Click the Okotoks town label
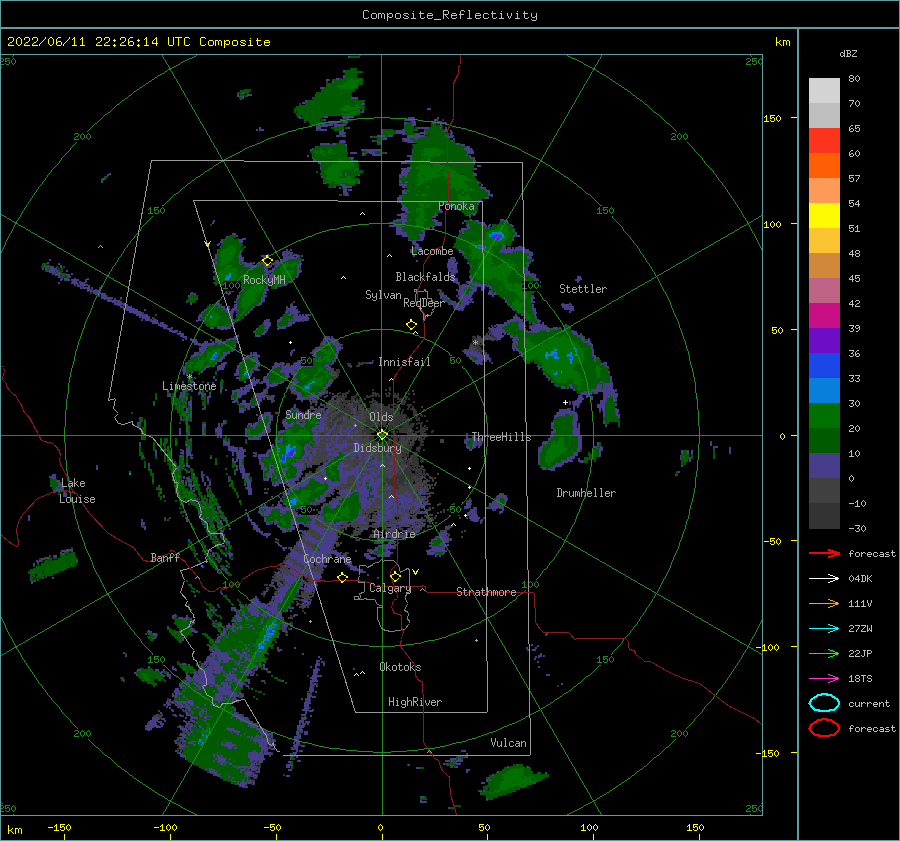900x841 pixels. click(400, 667)
